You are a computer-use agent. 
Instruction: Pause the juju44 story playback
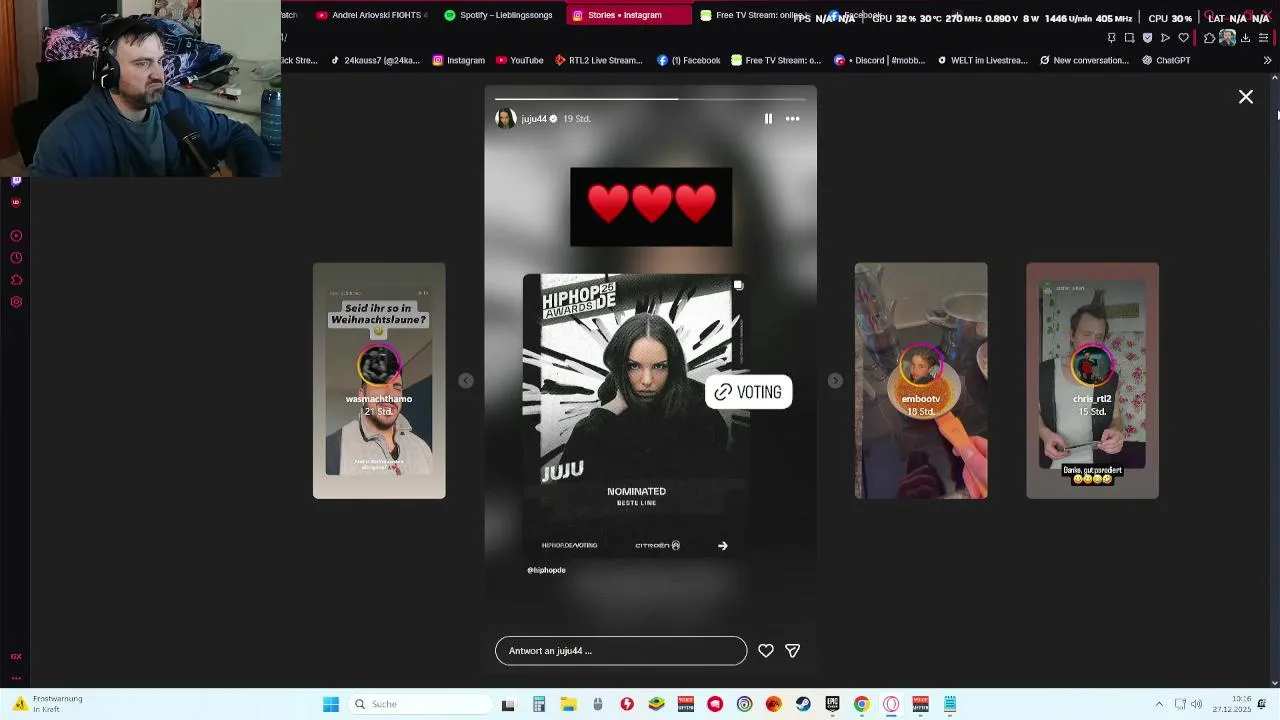(768, 119)
